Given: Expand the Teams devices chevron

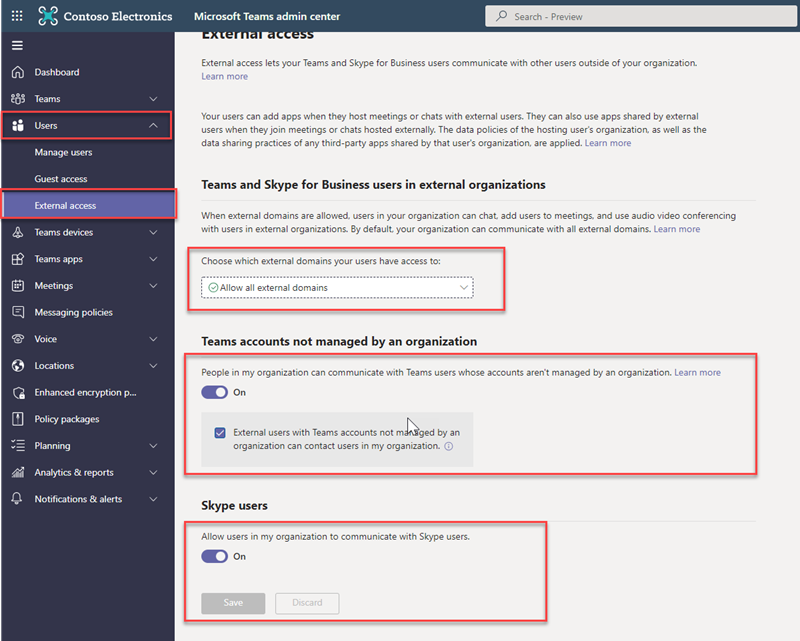Looking at the screenshot, I should (x=153, y=232).
